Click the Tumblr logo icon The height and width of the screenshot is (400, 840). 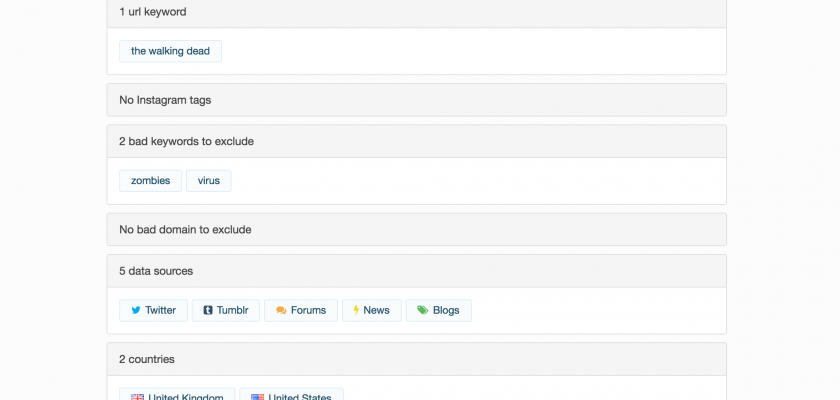208,310
